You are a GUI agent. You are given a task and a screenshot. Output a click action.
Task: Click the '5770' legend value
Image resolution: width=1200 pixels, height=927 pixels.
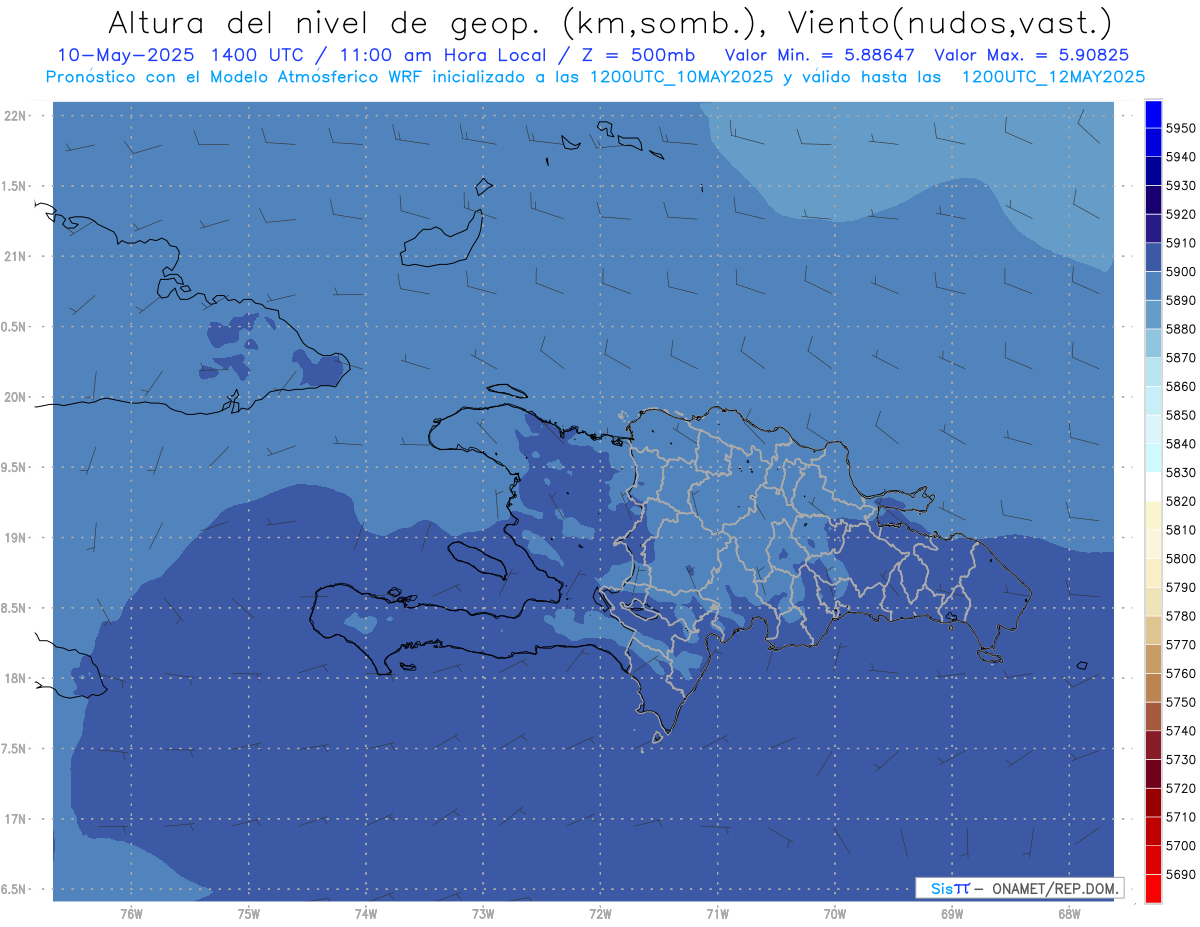[1181, 645]
